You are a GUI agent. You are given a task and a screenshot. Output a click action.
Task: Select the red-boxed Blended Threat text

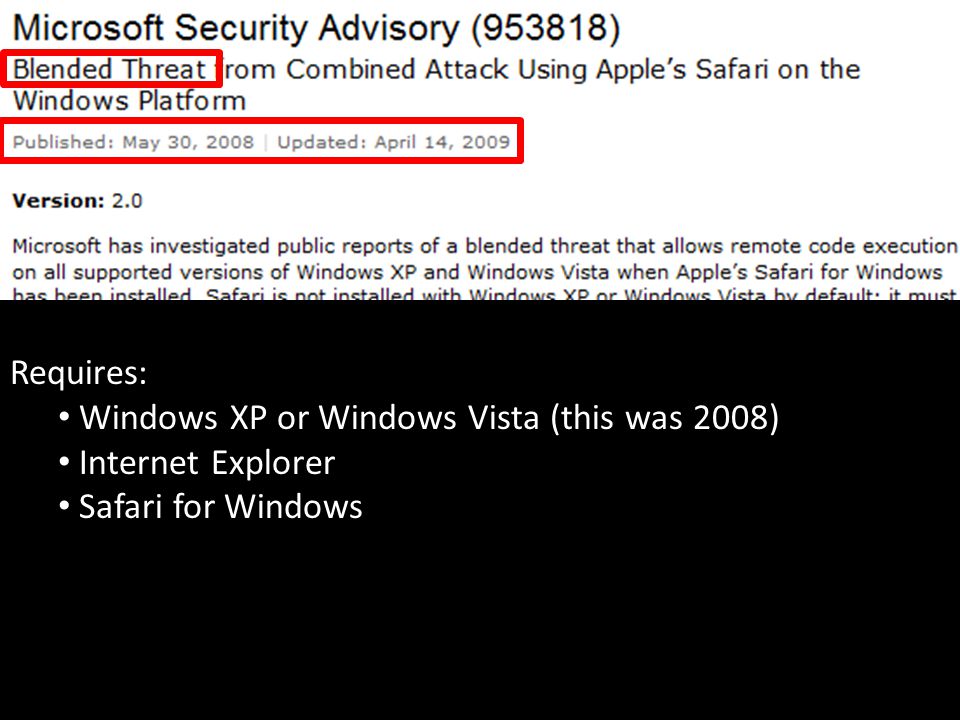pos(110,69)
